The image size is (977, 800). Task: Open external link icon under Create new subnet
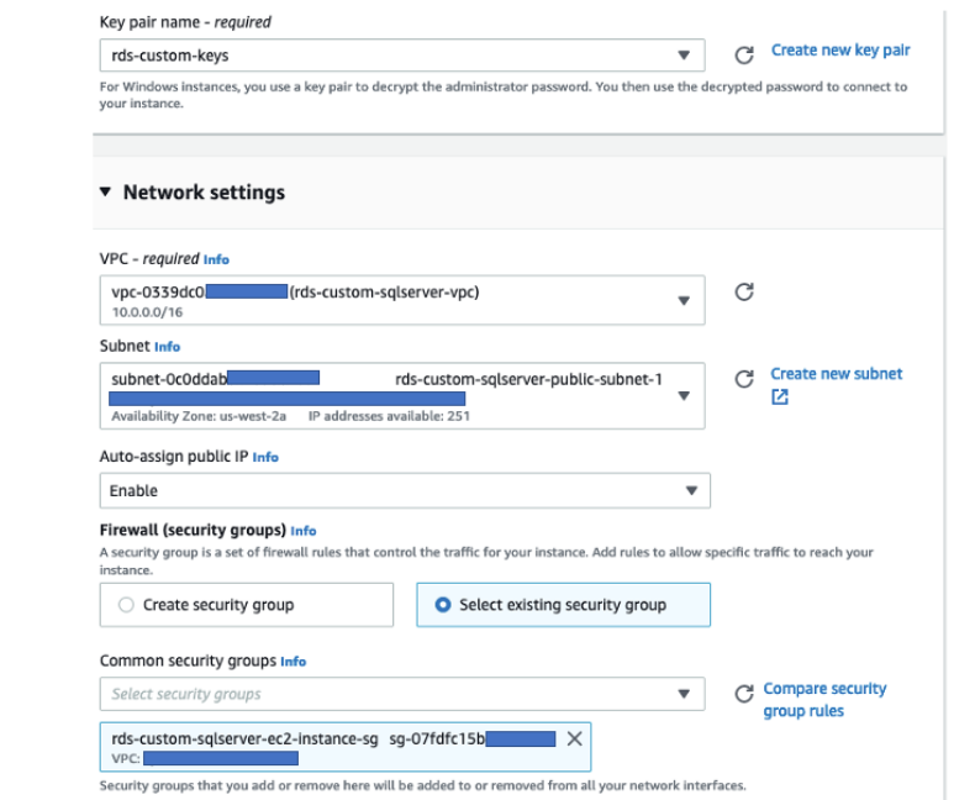pos(779,397)
